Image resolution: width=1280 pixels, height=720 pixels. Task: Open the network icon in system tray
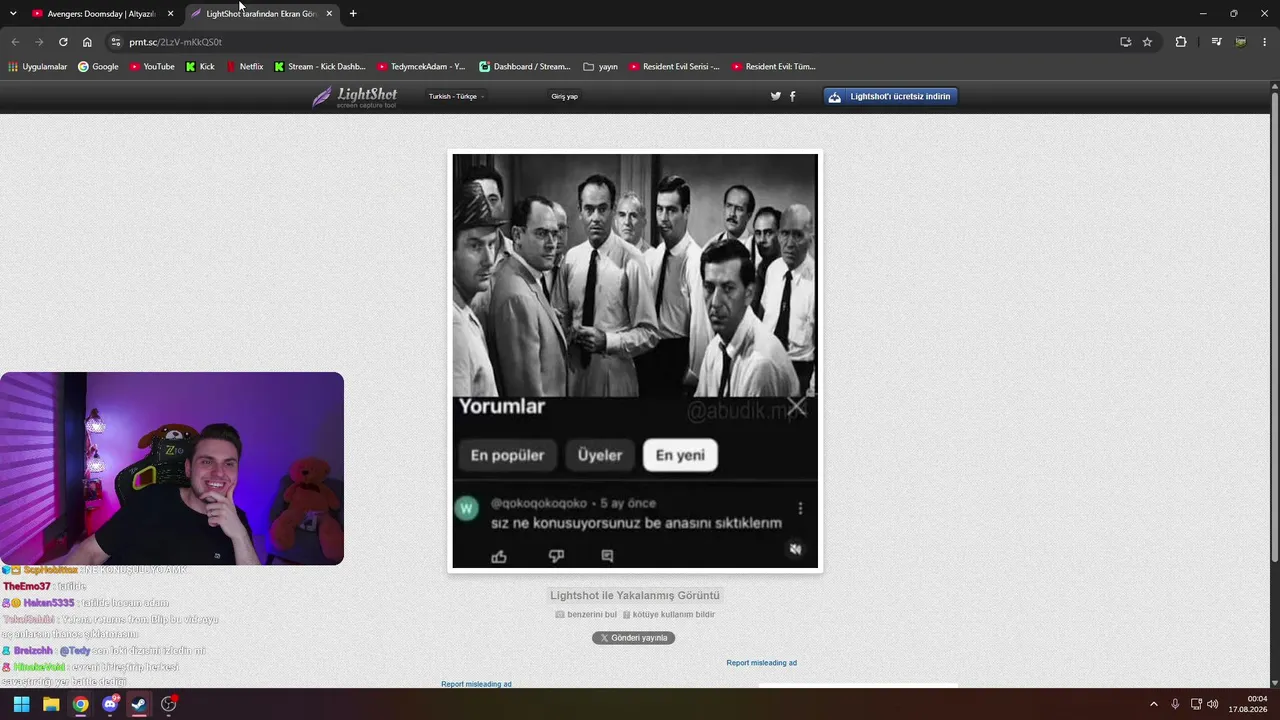click(x=1195, y=704)
